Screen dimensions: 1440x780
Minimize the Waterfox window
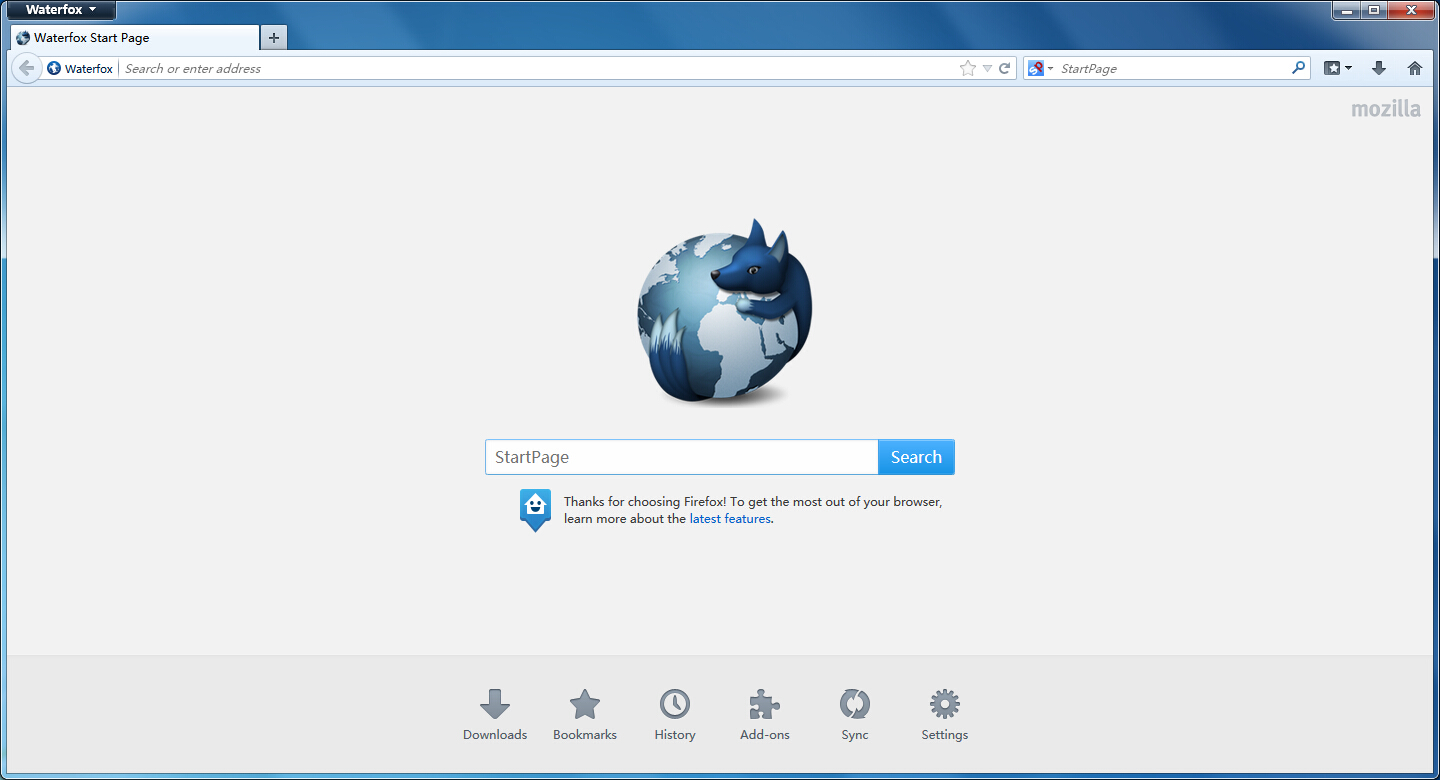pyautogui.click(x=1346, y=10)
